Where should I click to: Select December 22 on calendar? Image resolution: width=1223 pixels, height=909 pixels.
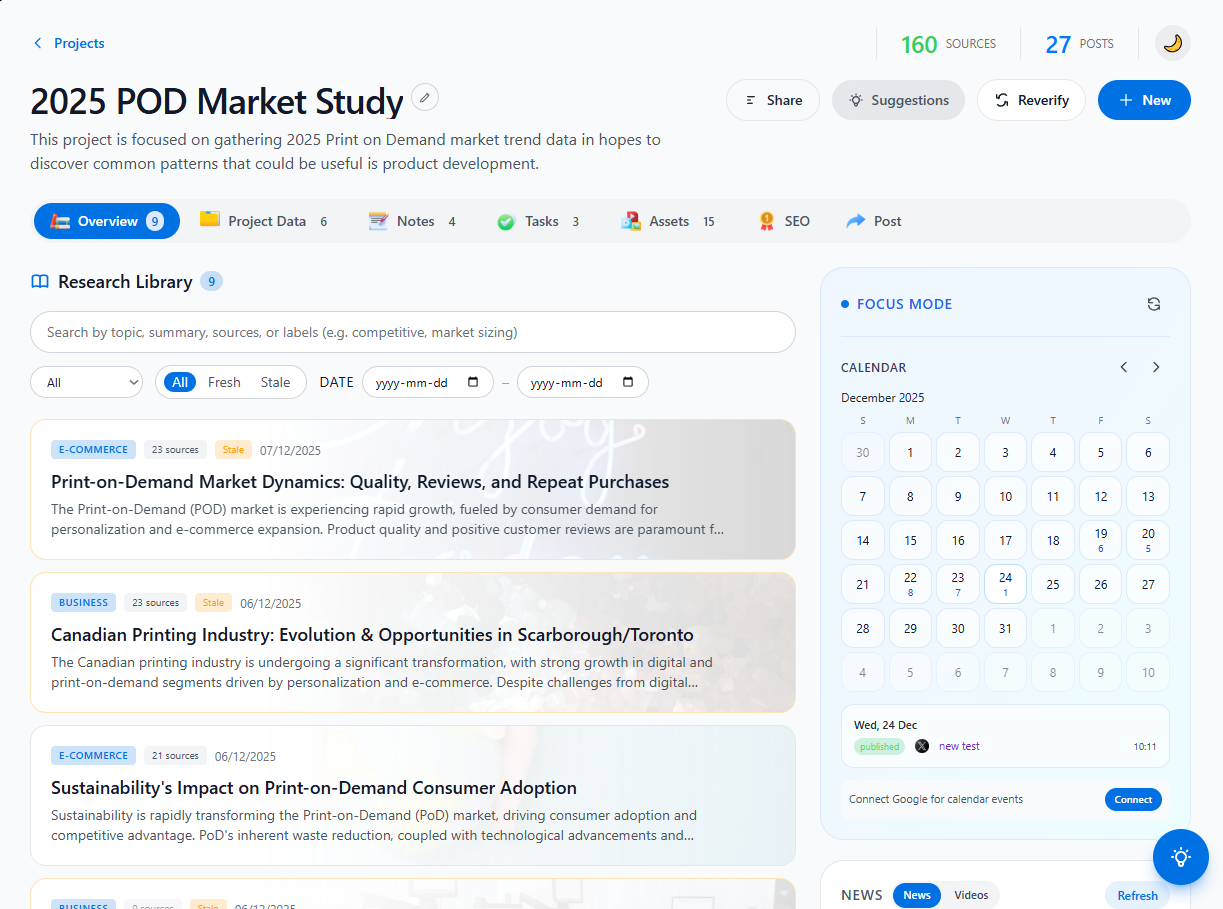[x=910, y=584]
